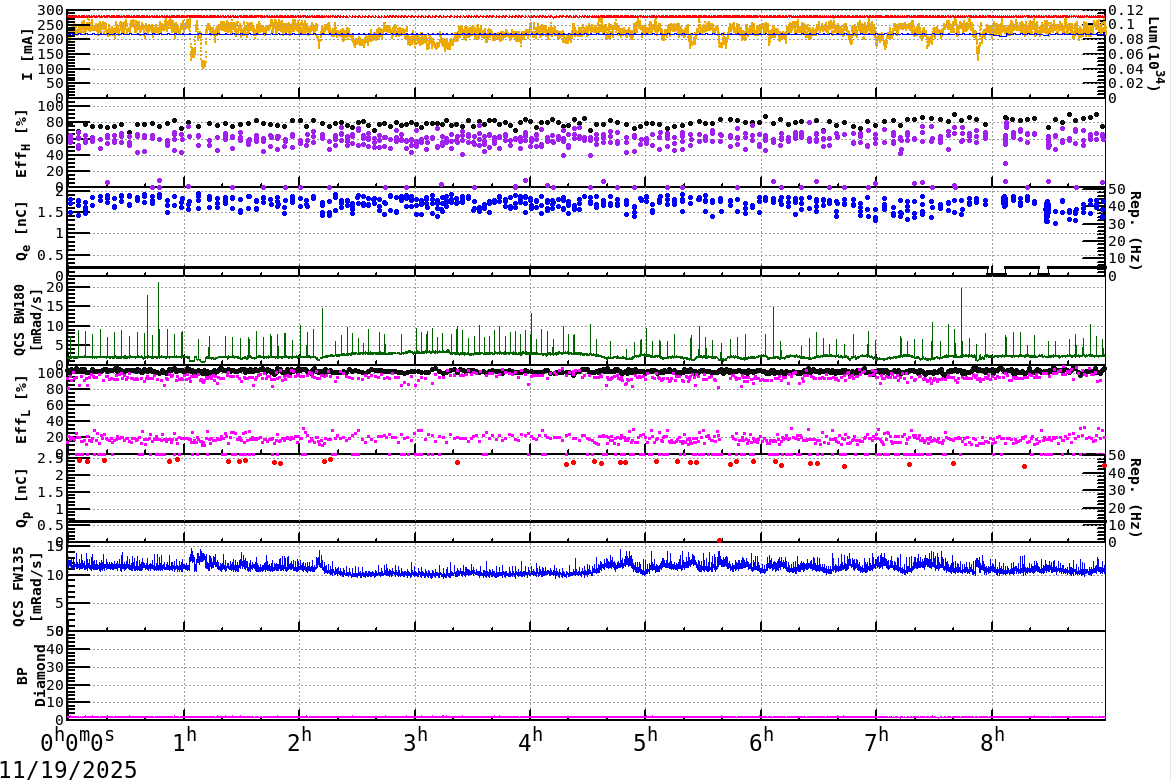
Task: Click the "0.06" luminosity tick value
Action: click(1126, 55)
